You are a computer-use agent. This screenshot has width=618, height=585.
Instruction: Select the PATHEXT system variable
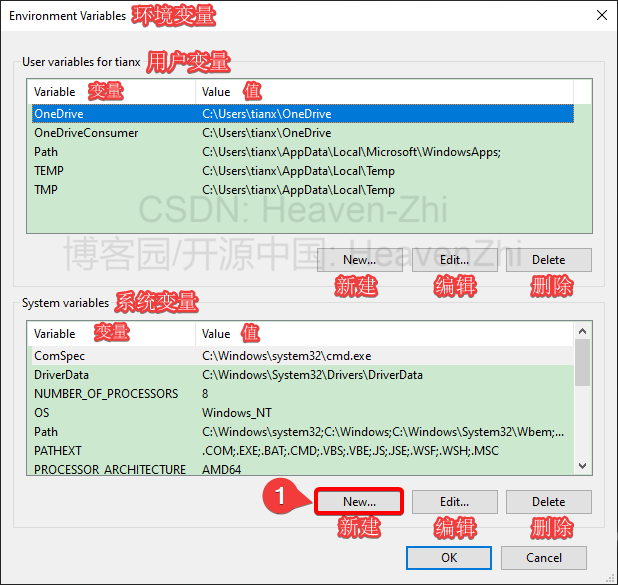303,451
